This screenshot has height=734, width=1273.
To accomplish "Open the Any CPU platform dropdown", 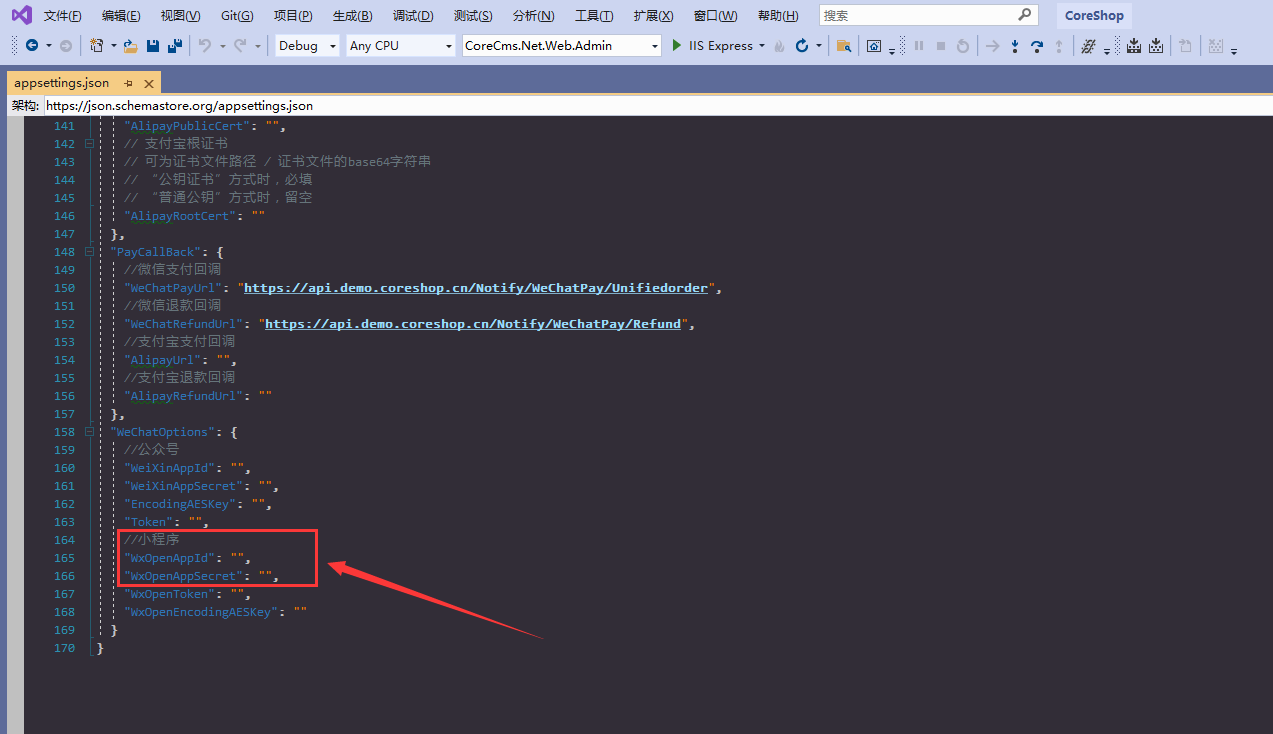I will [401, 46].
